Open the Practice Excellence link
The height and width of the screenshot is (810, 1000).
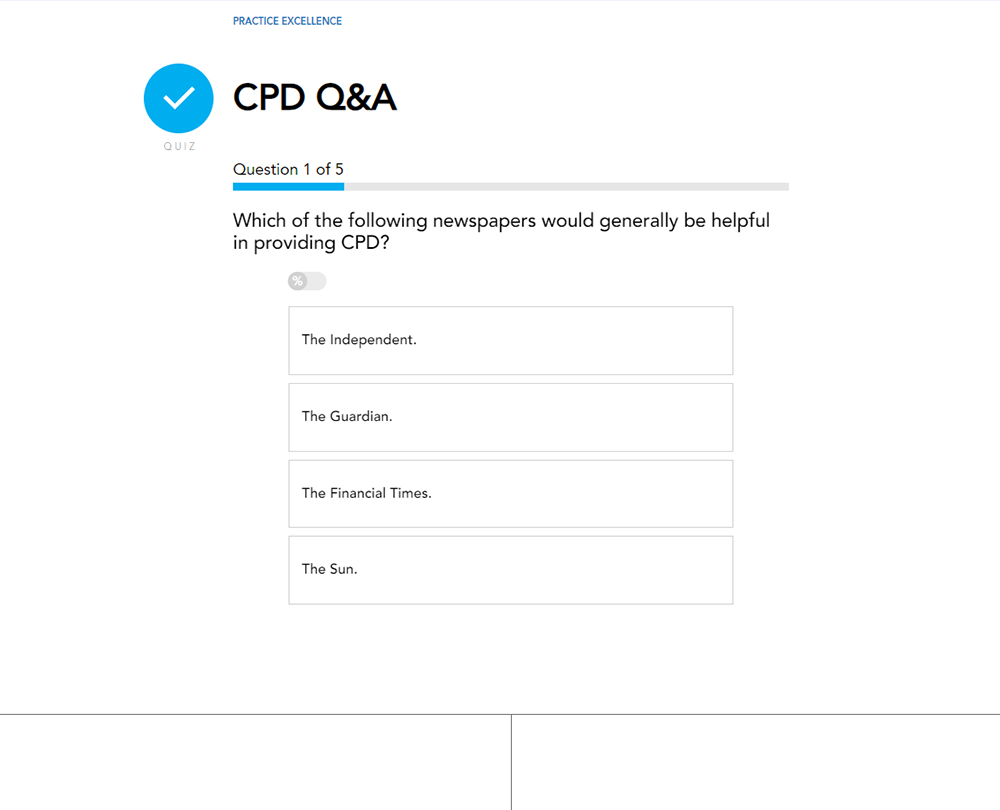(x=287, y=21)
